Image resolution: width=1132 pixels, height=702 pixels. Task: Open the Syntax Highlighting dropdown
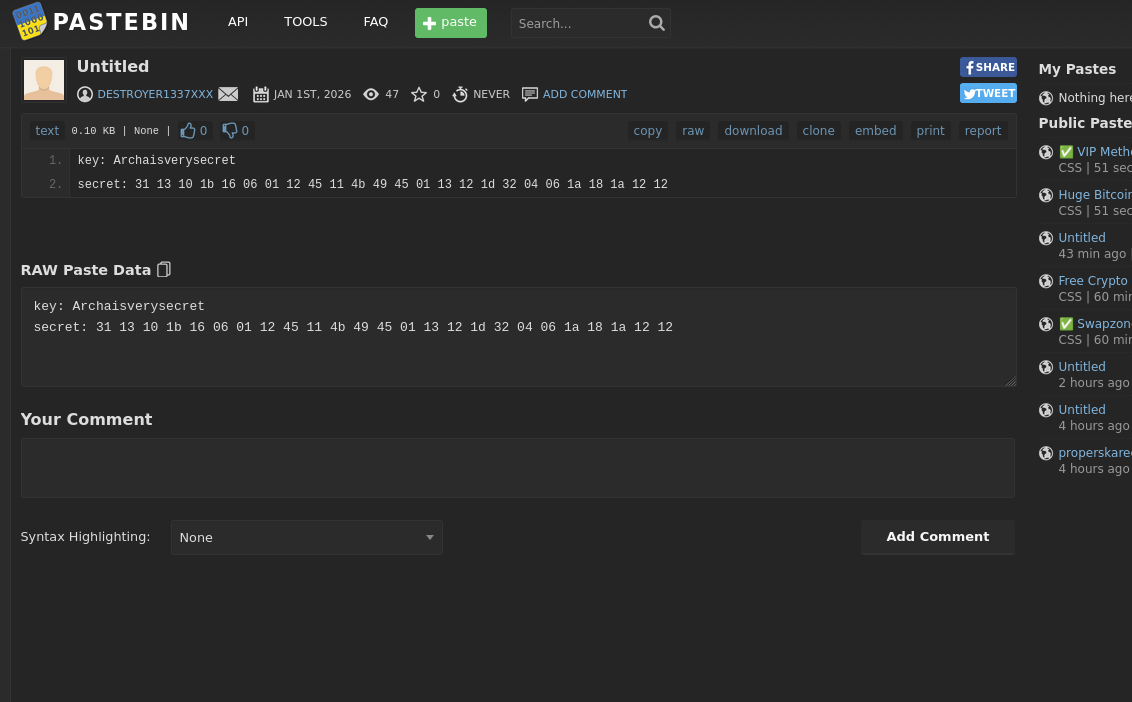tap(306, 538)
